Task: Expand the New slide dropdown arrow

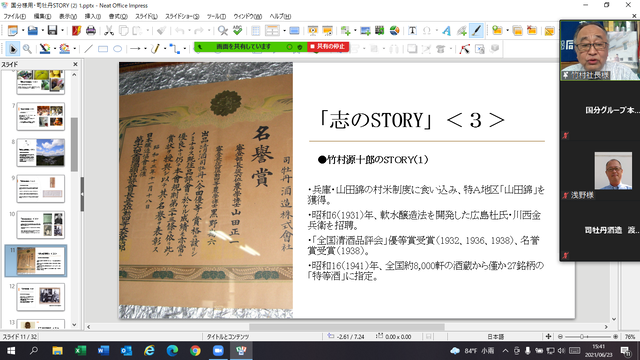Action: (x=507, y=31)
